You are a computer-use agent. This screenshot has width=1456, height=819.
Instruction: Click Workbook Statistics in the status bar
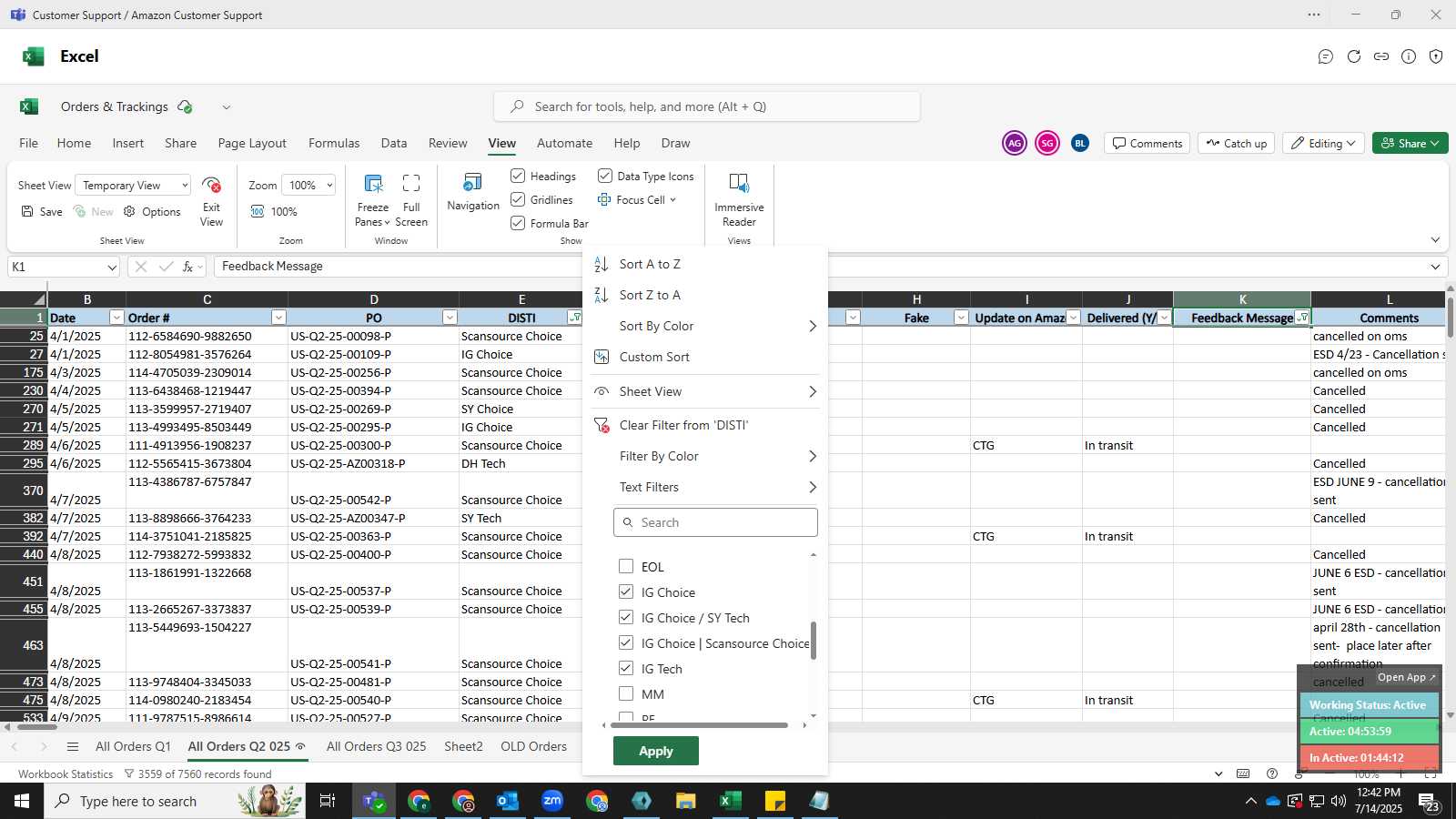(x=66, y=774)
